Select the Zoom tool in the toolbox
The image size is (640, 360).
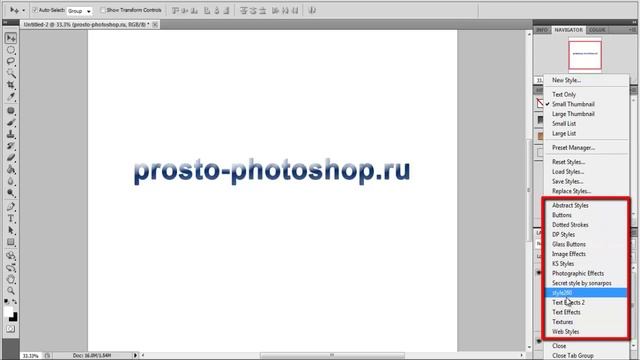click(x=11, y=291)
